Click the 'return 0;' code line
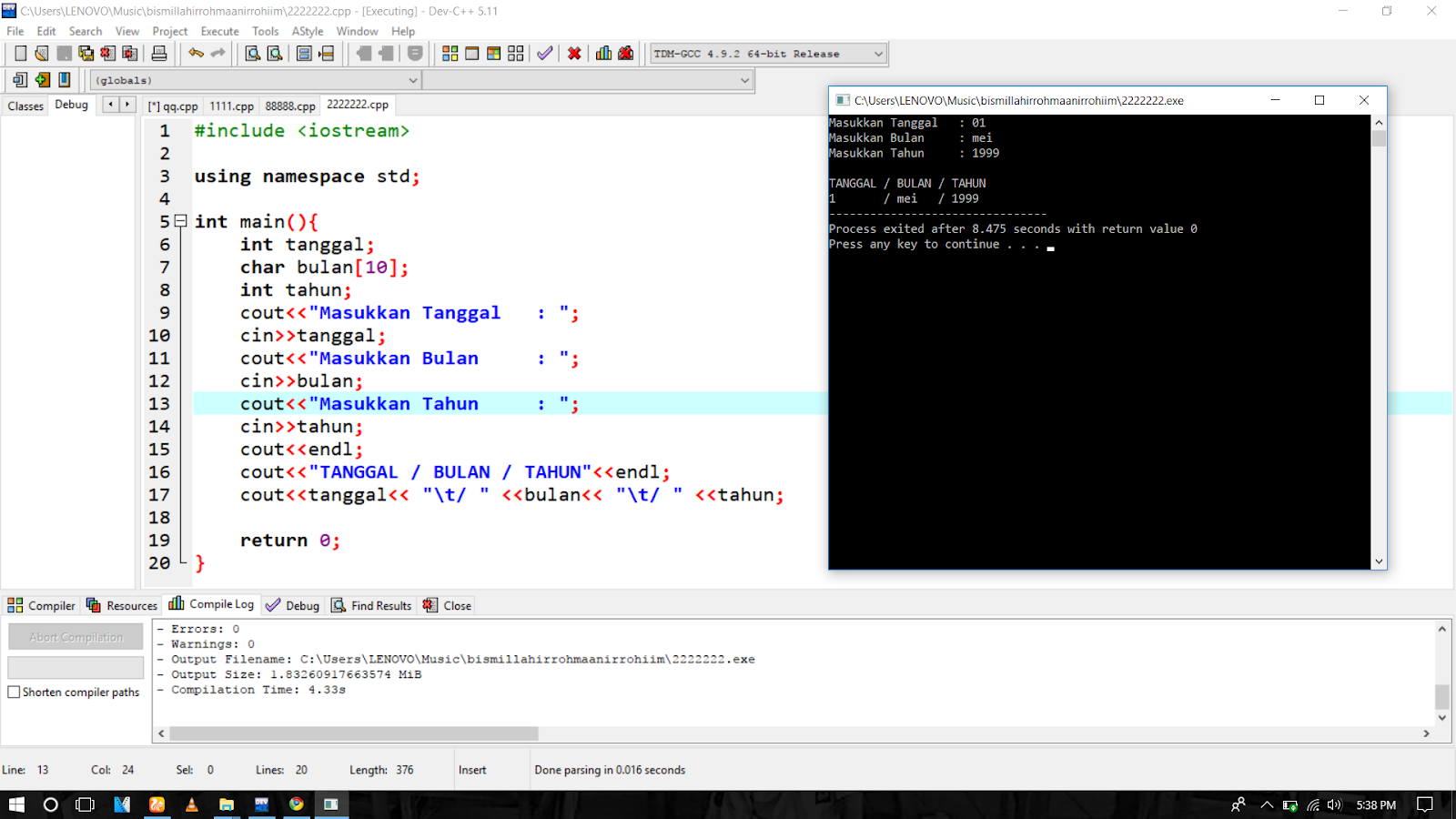 290,541
